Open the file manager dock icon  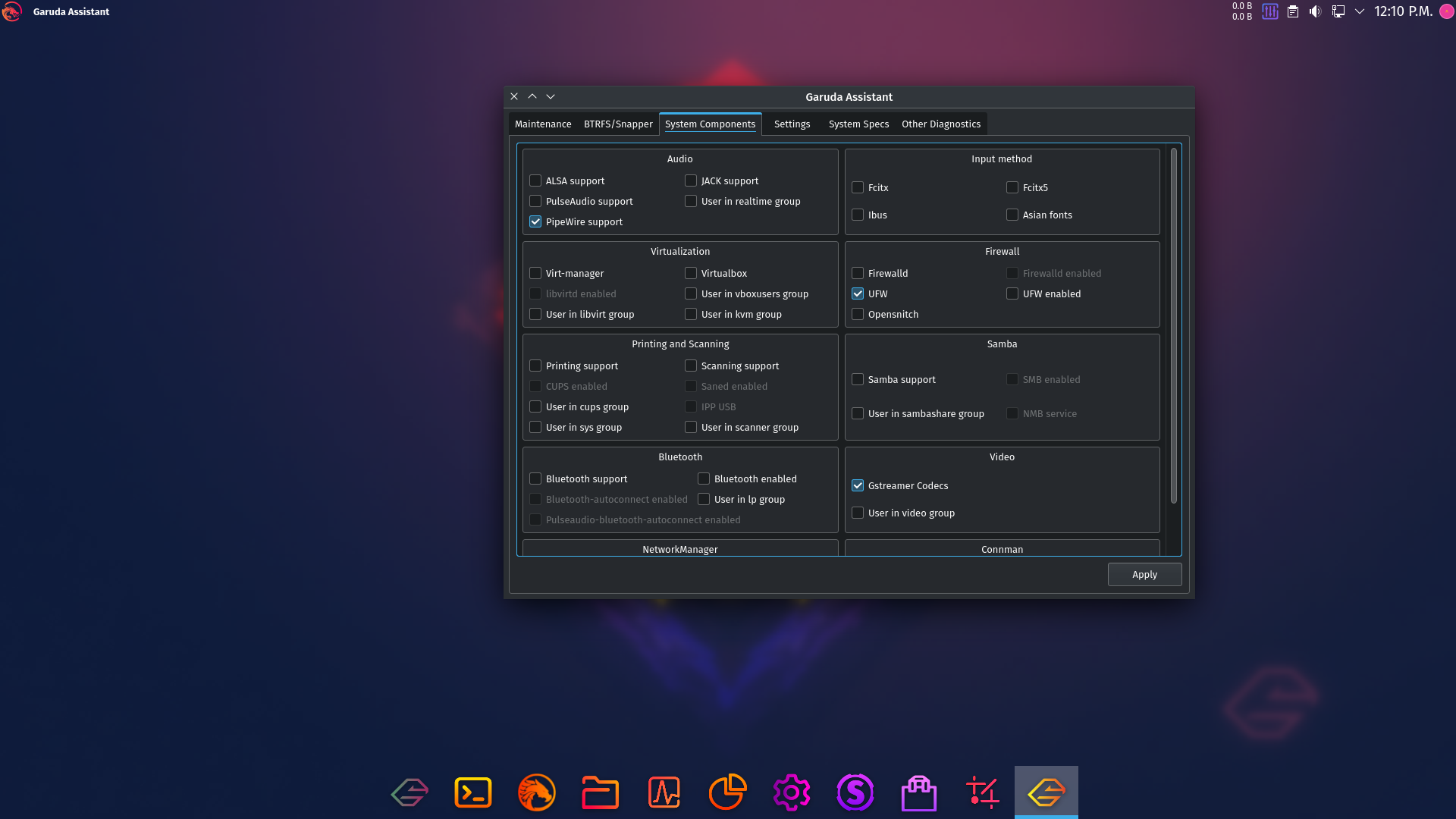[601, 793]
